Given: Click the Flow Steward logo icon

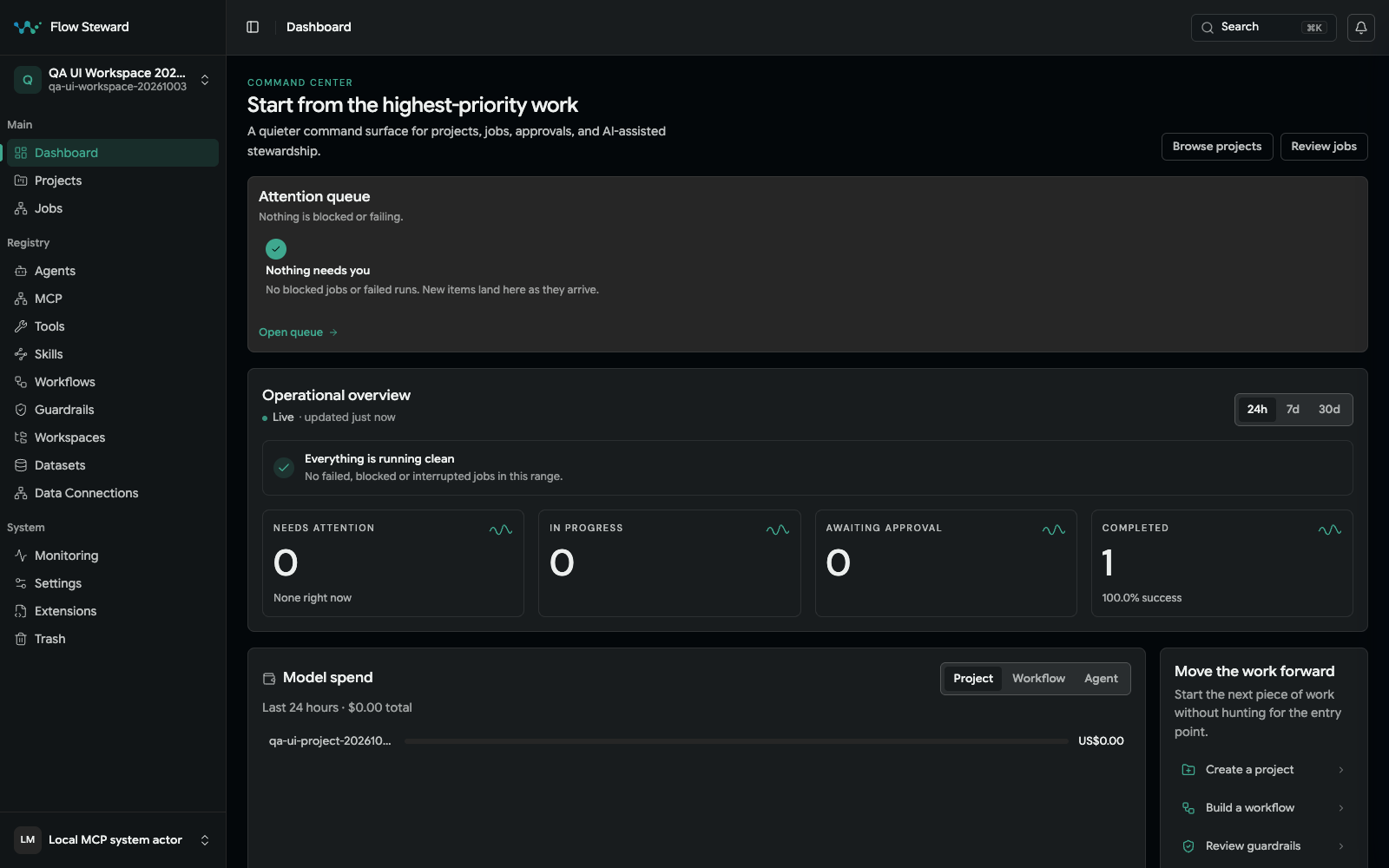Looking at the screenshot, I should tap(27, 27).
